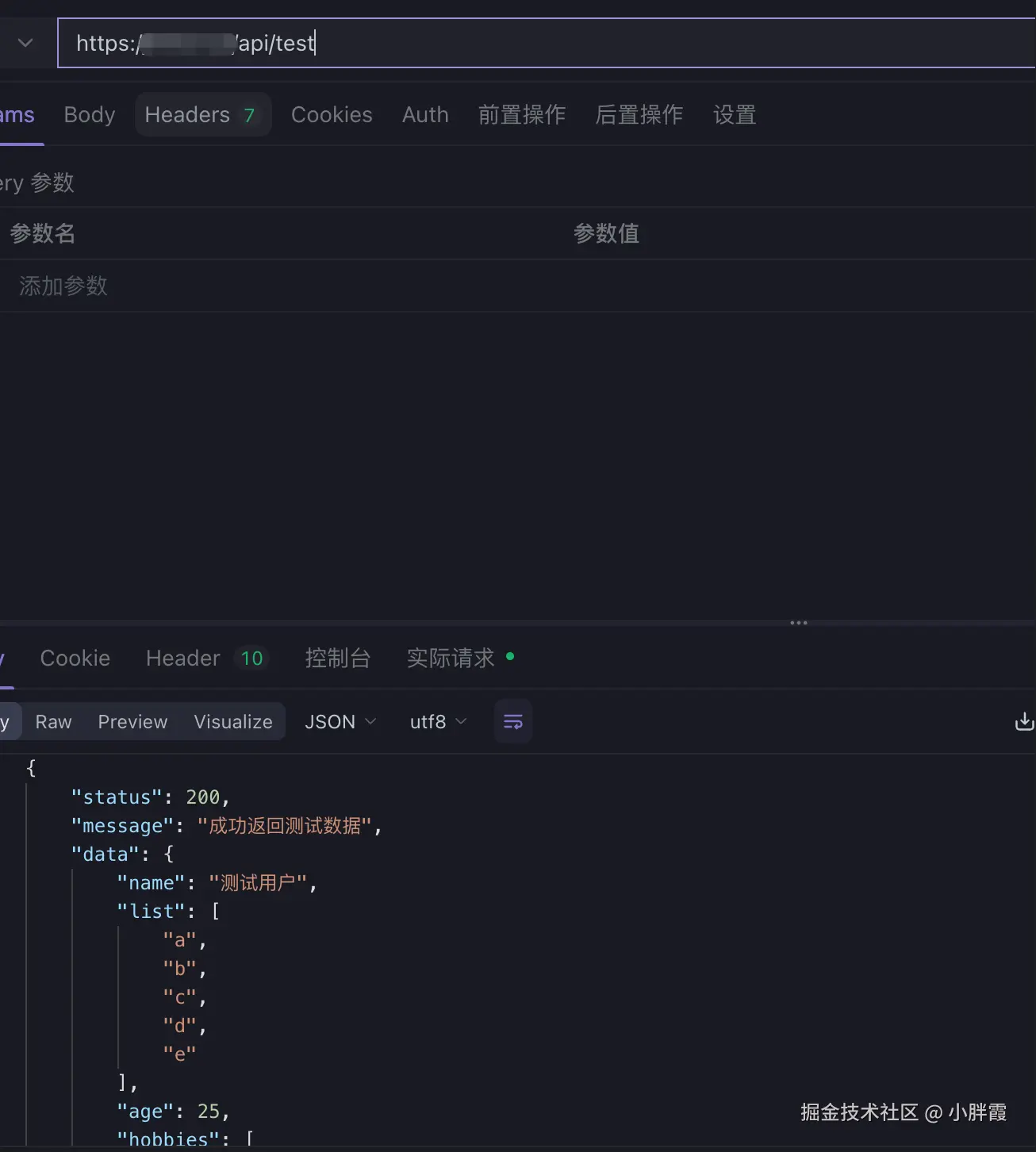Select the Preview view mode
1036x1152 pixels.
pos(132,722)
